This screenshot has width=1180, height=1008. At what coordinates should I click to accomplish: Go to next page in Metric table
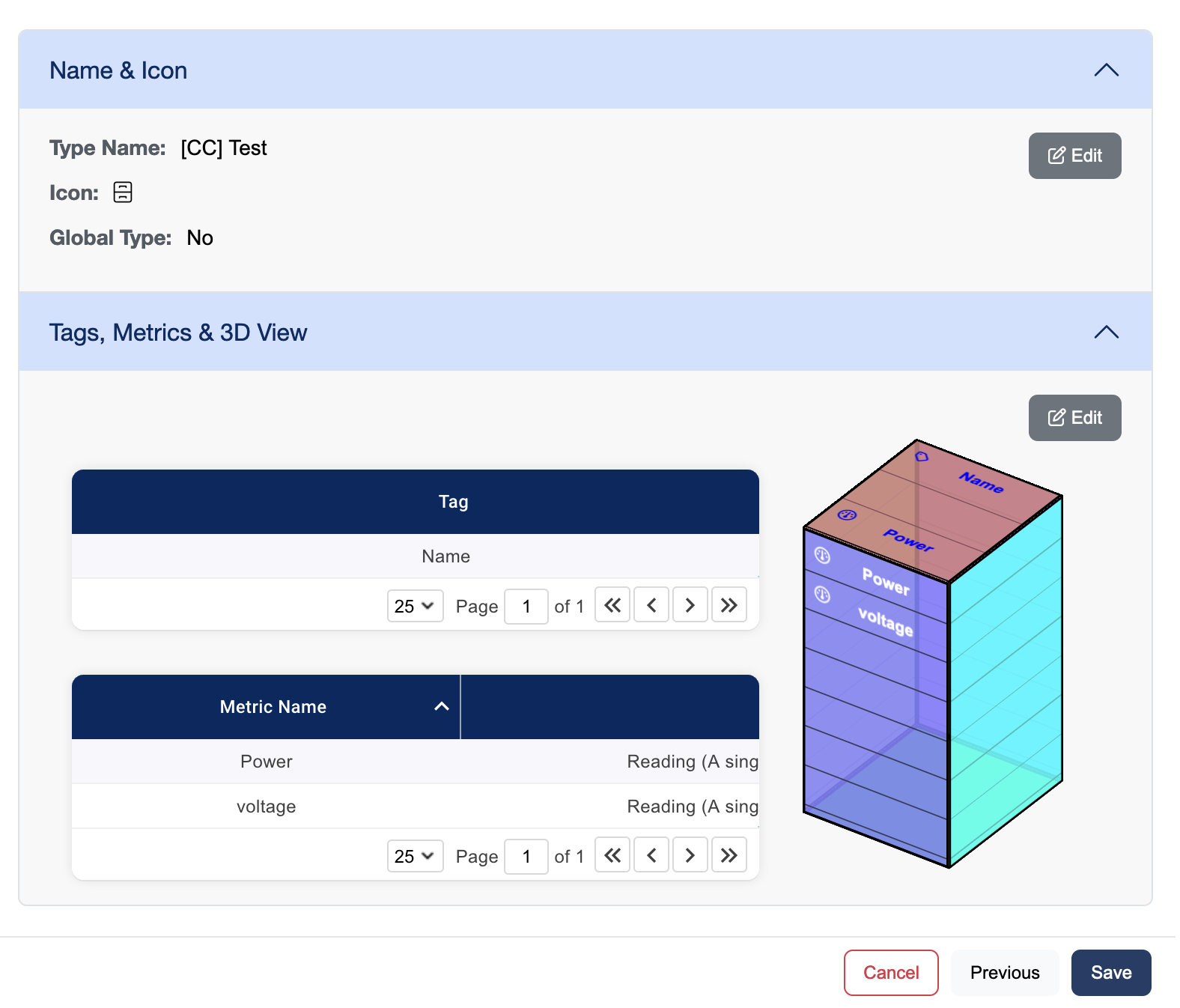click(690, 855)
